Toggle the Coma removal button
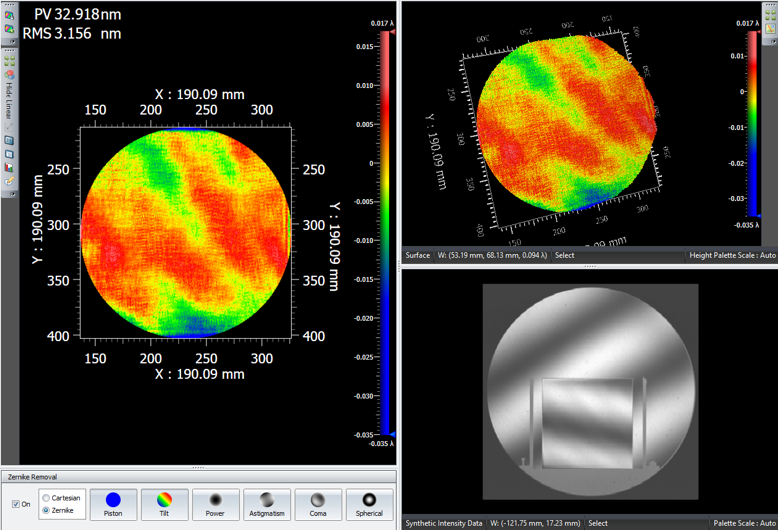 (x=317, y=503)
